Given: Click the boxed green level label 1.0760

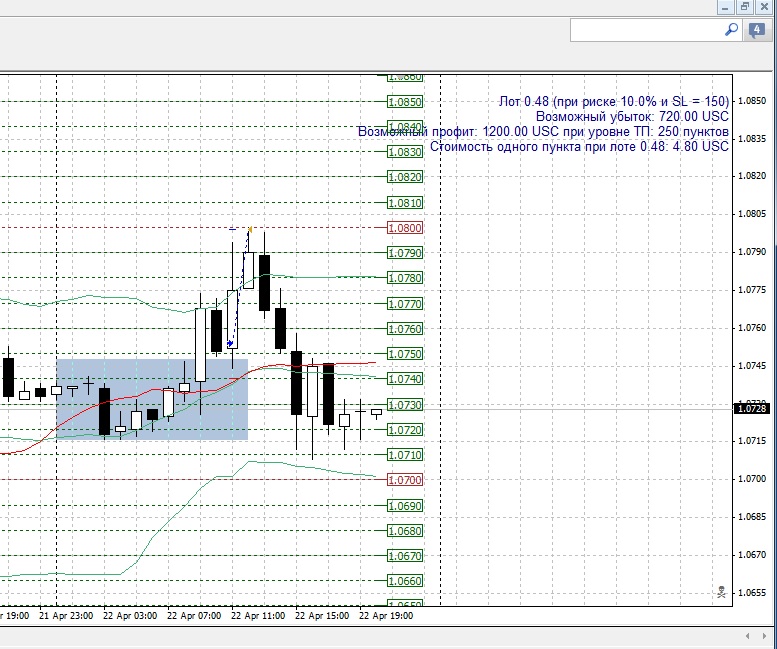Looking at the screenshot, I should pyautogui.click(x=405, y=328).
